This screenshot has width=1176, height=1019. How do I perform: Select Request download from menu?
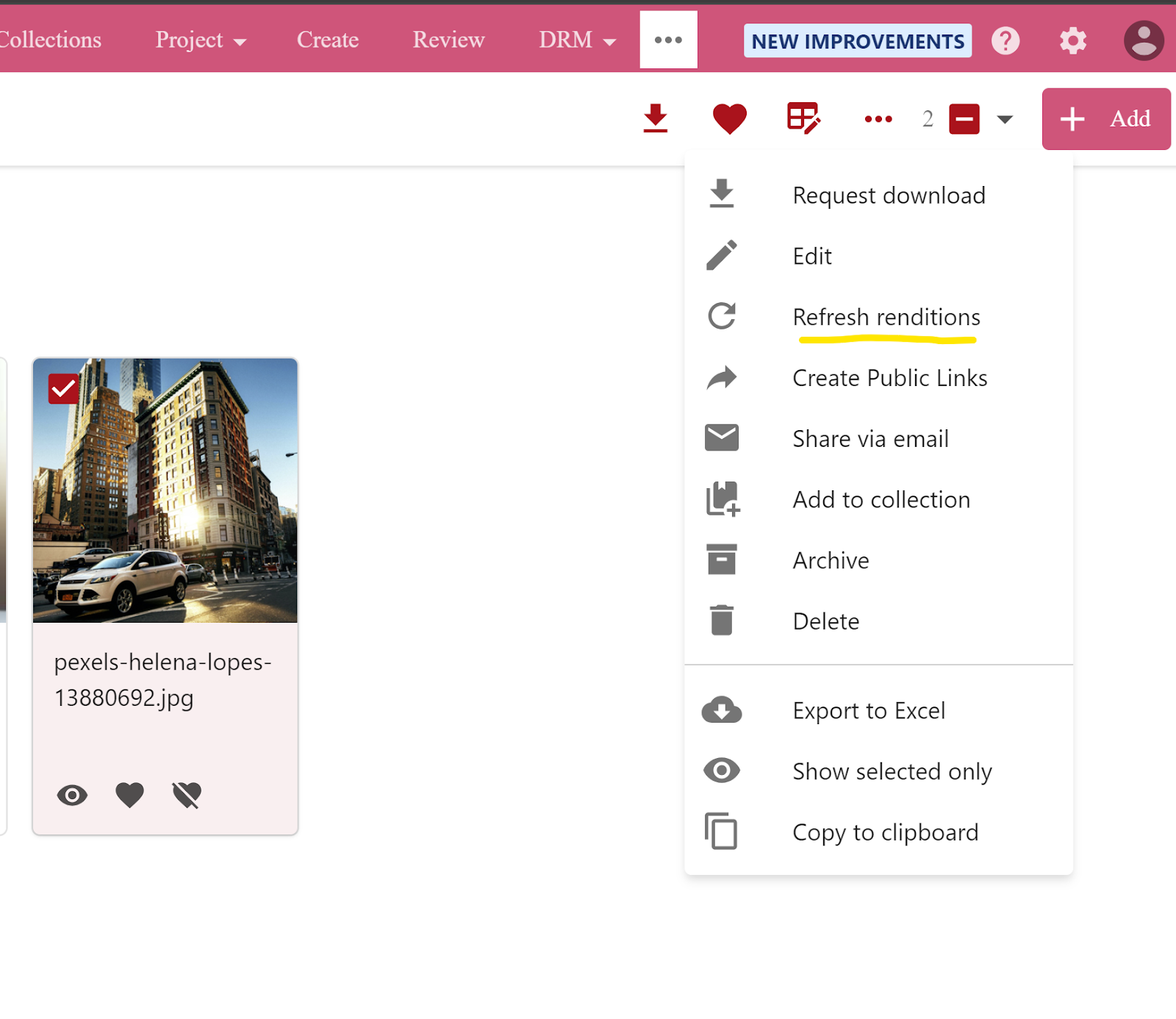pos(878,195)
